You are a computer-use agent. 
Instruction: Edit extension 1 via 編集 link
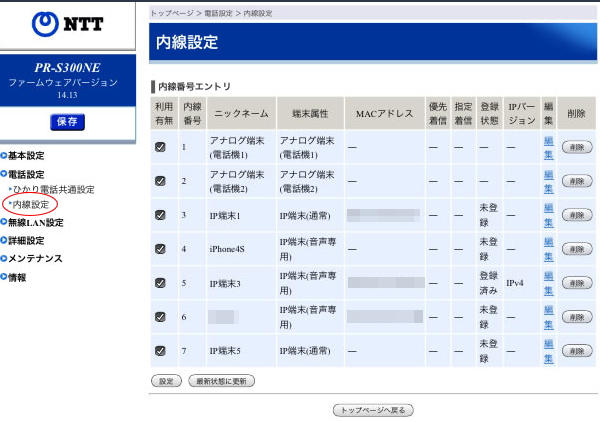point(549,147)
